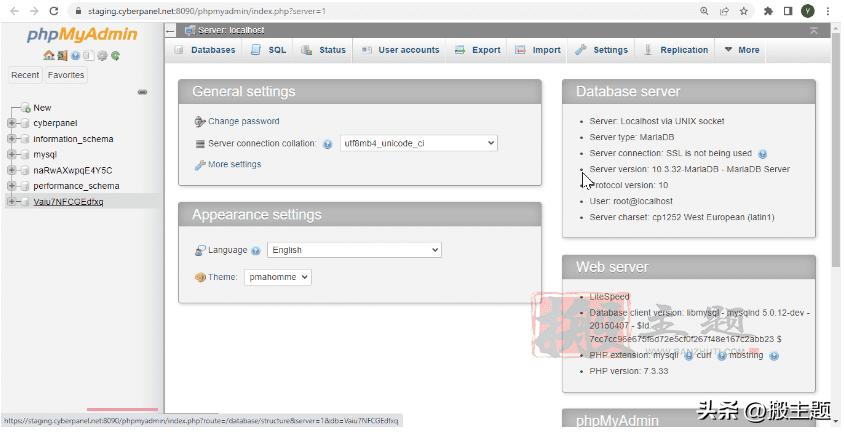The width and height of the screenshot is (844, 434).
Task: Create New database from tree
Action: click(x=42, y=108)
